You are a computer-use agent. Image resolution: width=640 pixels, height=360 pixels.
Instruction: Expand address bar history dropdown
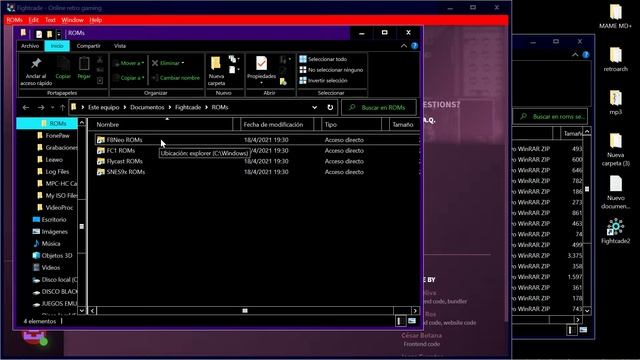point(314,107)
